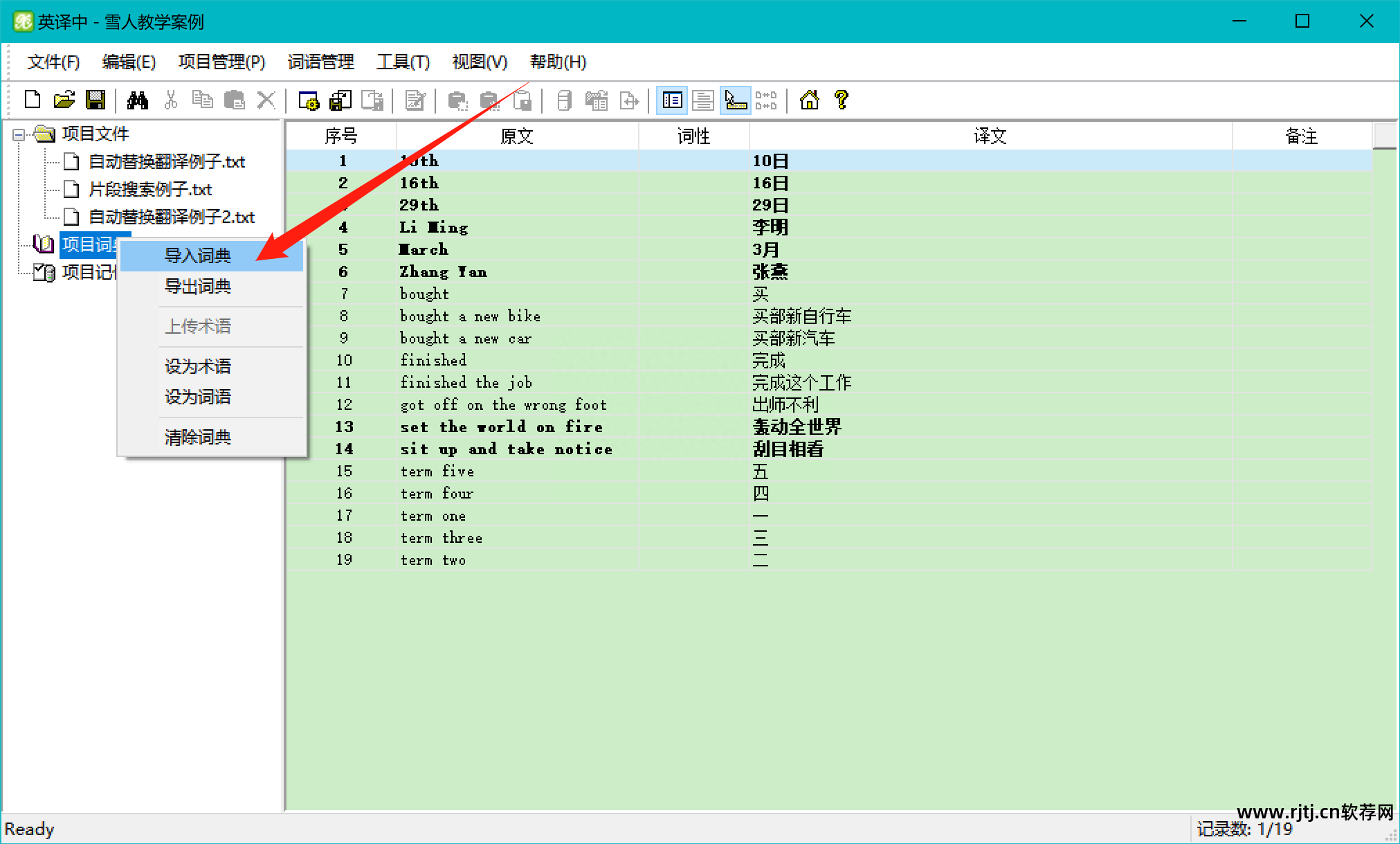Select row 13 set the world on fire

501,427
